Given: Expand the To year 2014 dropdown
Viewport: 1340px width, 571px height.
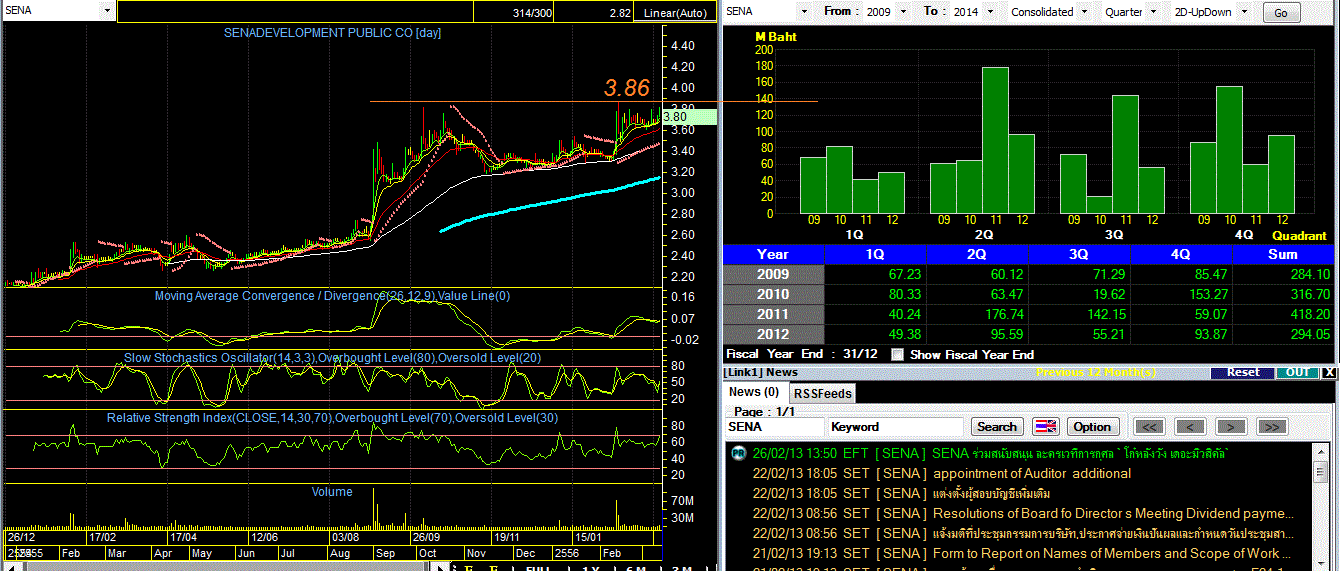Looking at the screenshot, I should pyautogui.click(x=988, y=11).
